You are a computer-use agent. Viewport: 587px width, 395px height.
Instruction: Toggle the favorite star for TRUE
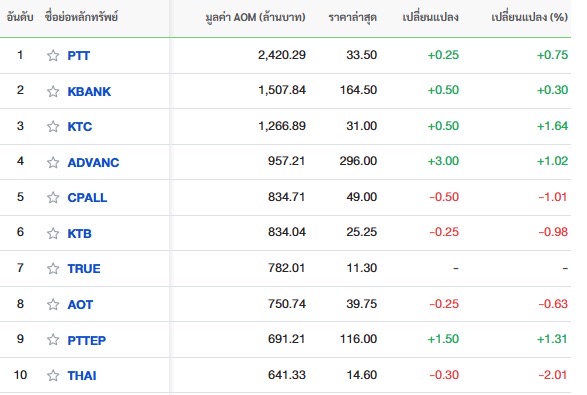pyautogui.click(x=53, y=268)
